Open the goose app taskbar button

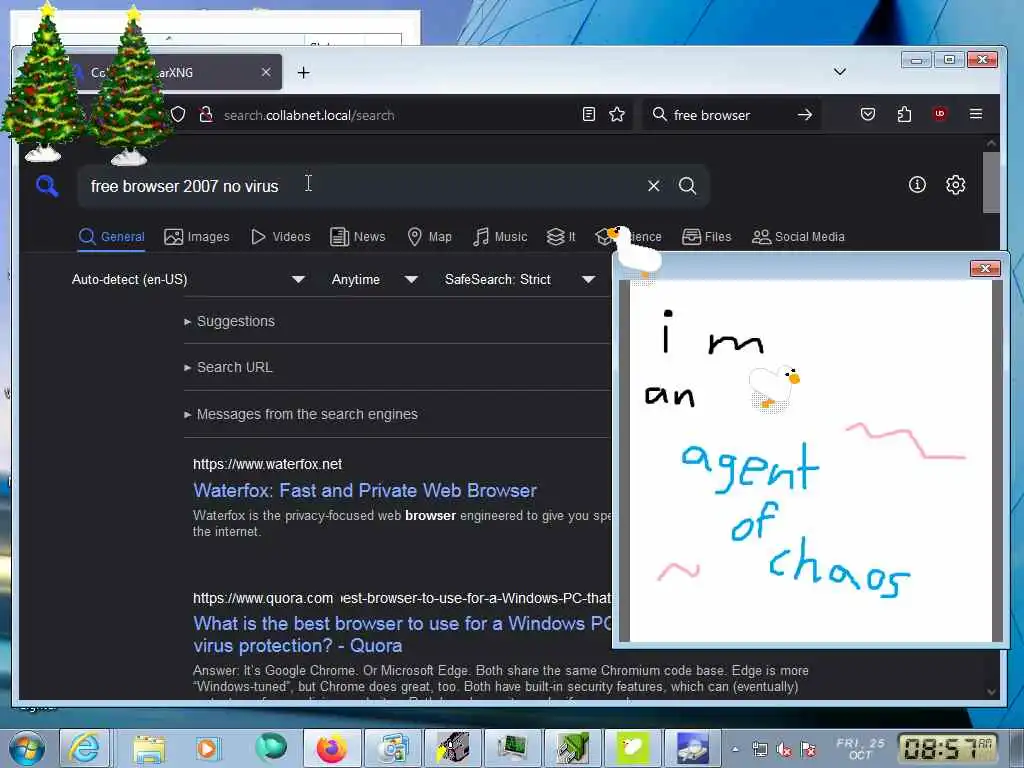[x=632, y=747]
